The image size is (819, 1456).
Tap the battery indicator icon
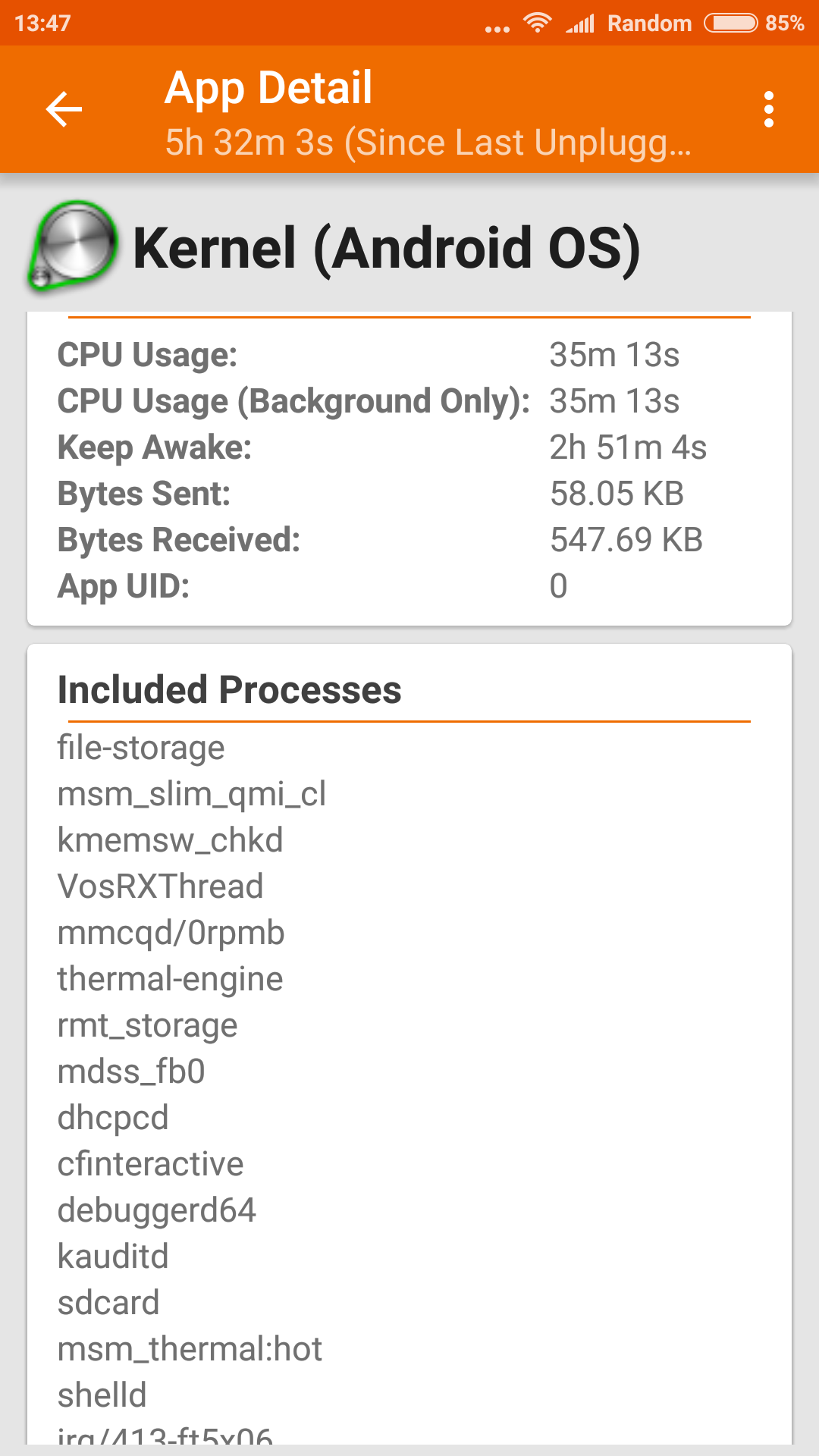tap(730, 24)
